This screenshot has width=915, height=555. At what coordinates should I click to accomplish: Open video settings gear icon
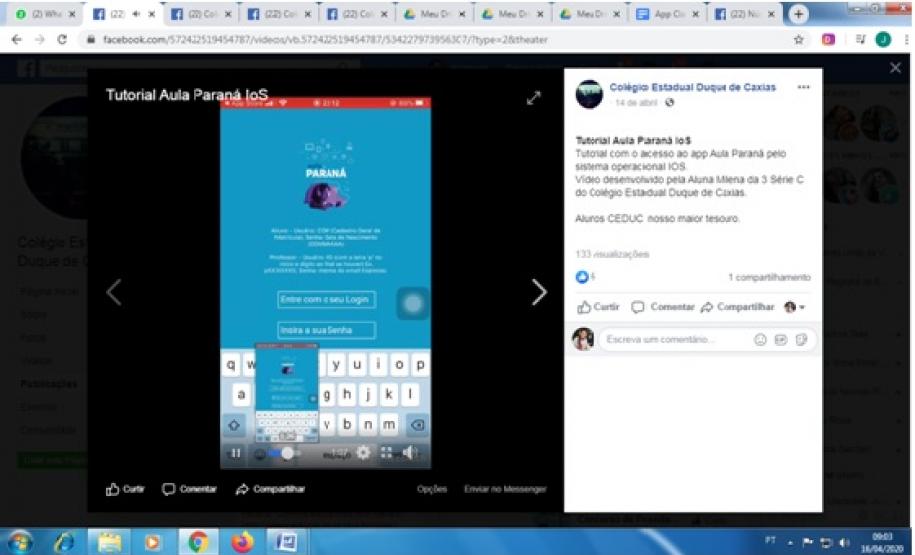[363, 453]
